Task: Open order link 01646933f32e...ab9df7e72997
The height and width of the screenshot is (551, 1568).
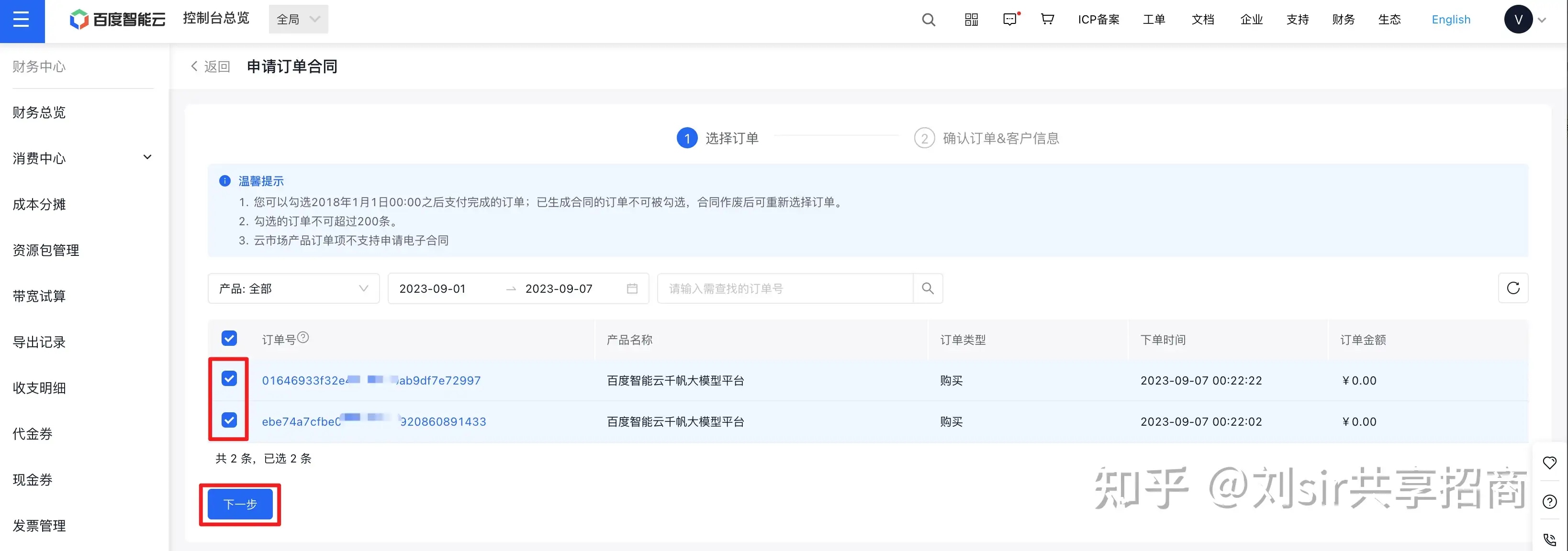Action: [x=371, y=380]
